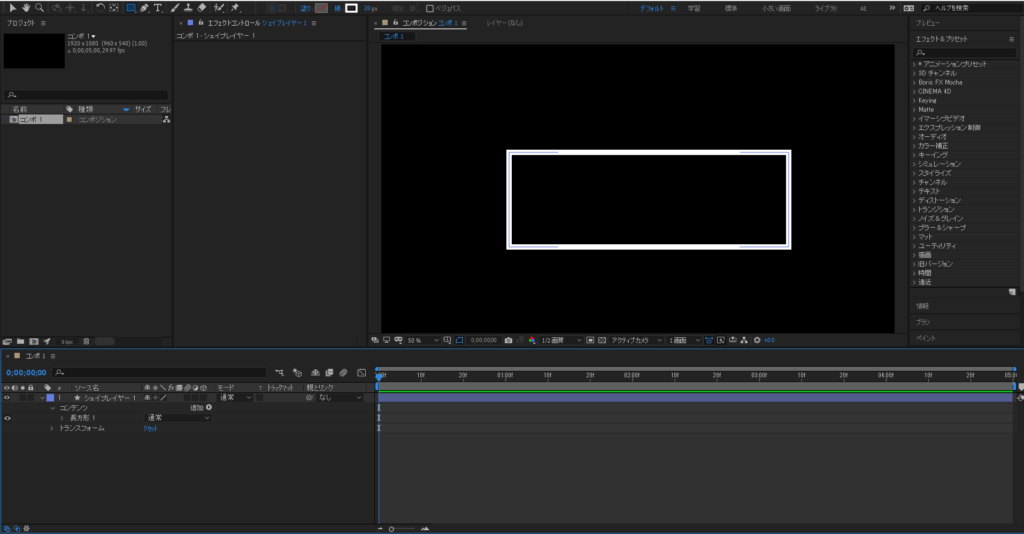
Task: Select the Rotation tool
Action: (x=100, y=8)
